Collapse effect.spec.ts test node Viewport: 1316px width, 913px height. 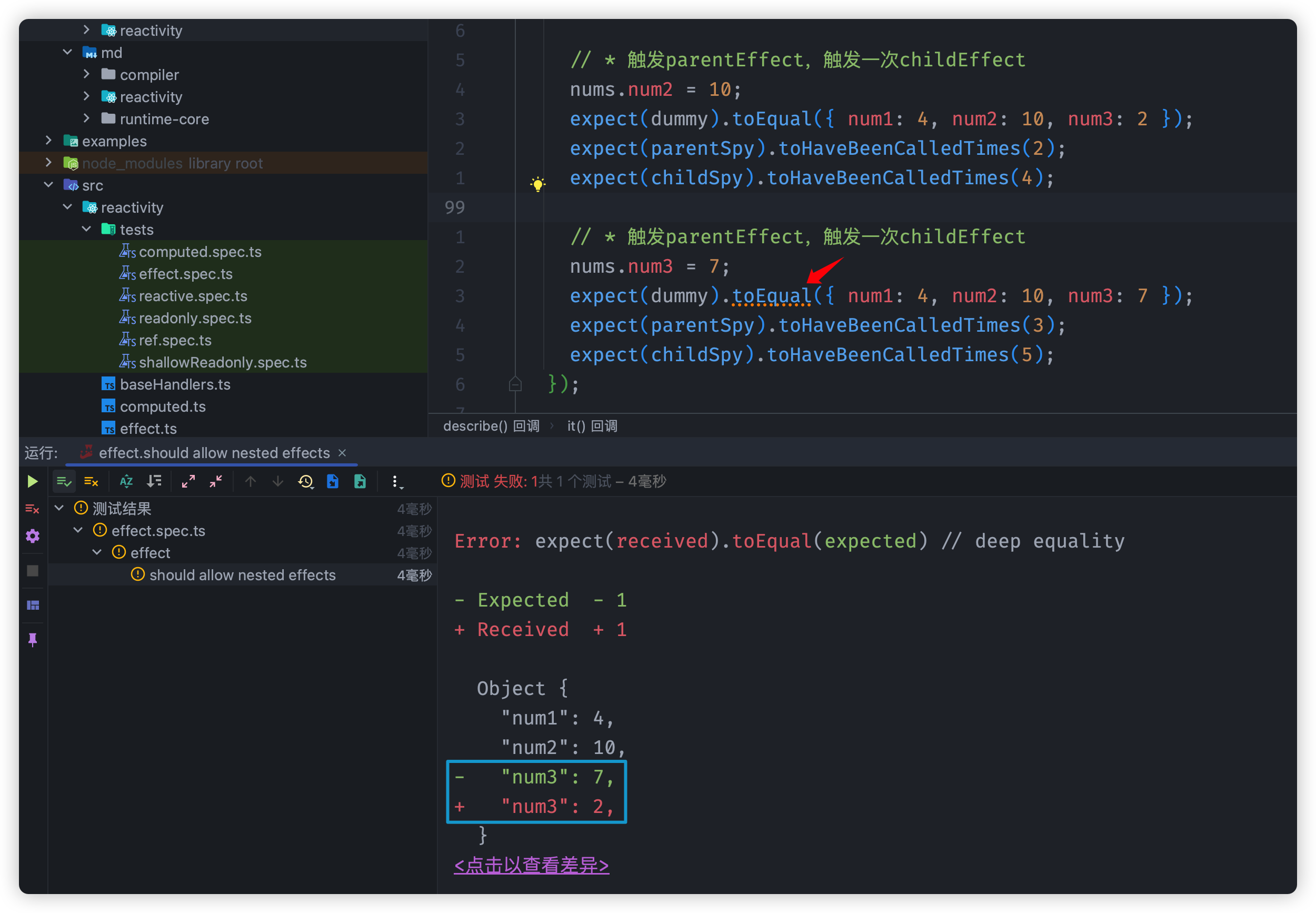[x=78, y=530]
